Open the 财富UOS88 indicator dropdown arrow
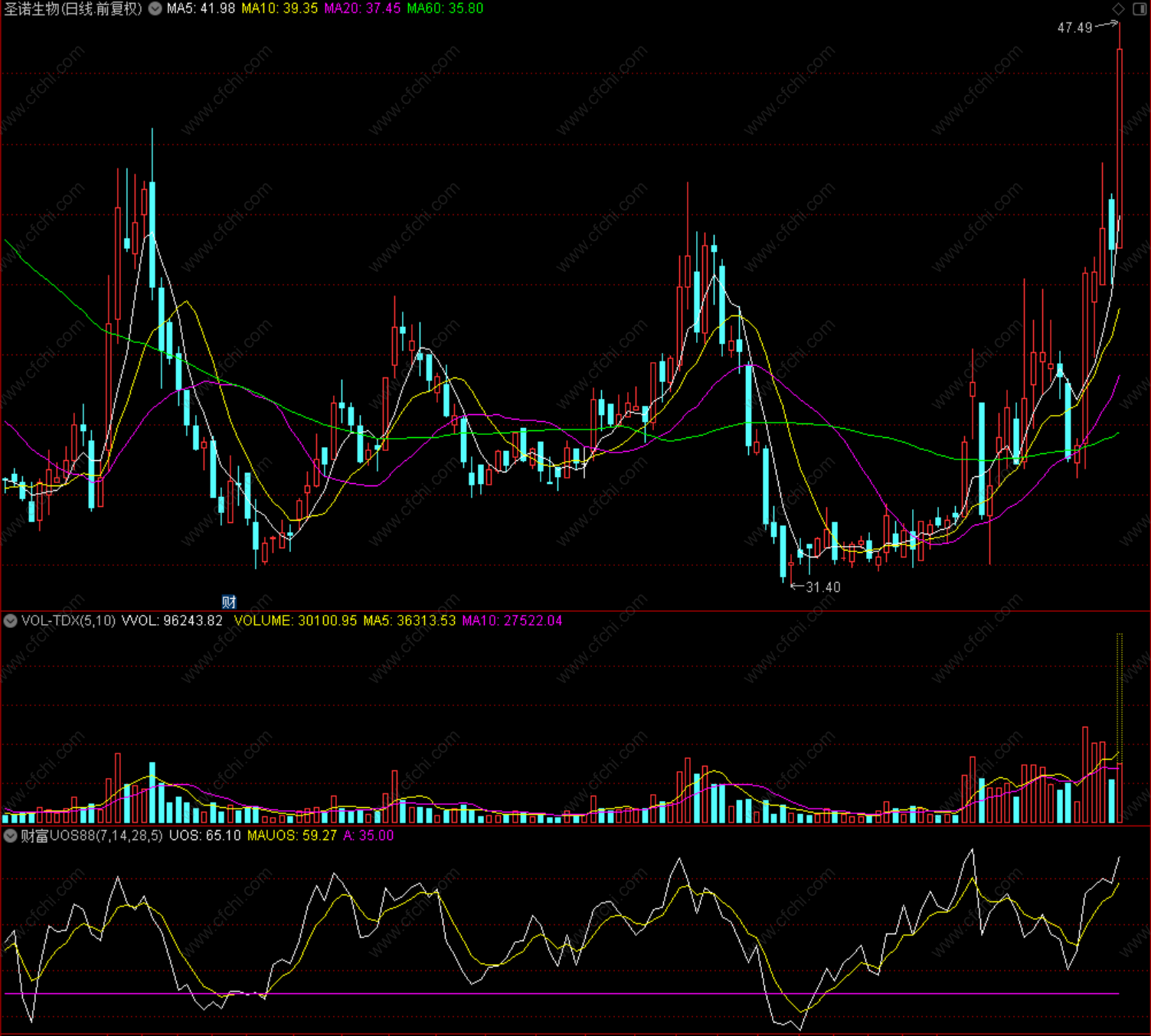This screenshot has height=1036, width=1151. pos(11,835)
